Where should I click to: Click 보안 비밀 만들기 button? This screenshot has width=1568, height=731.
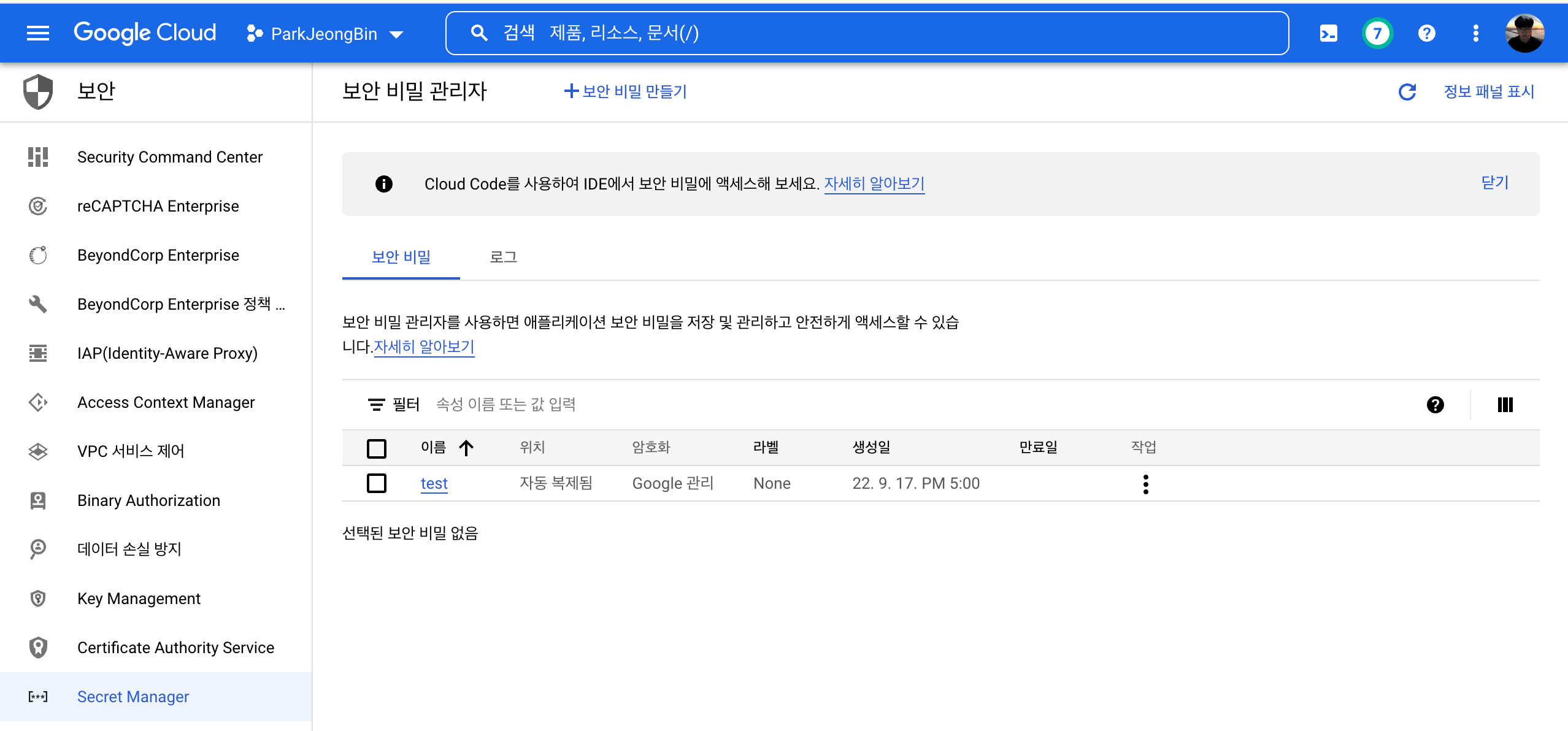[x=625, y=91]
